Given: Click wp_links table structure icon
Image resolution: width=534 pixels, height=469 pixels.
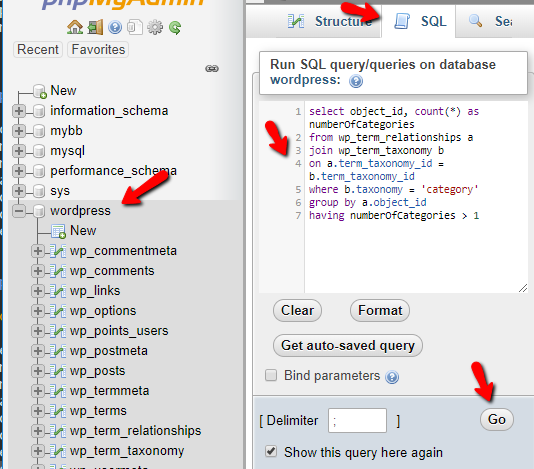Looking at the screenshot, I should [x=58, y=291].
